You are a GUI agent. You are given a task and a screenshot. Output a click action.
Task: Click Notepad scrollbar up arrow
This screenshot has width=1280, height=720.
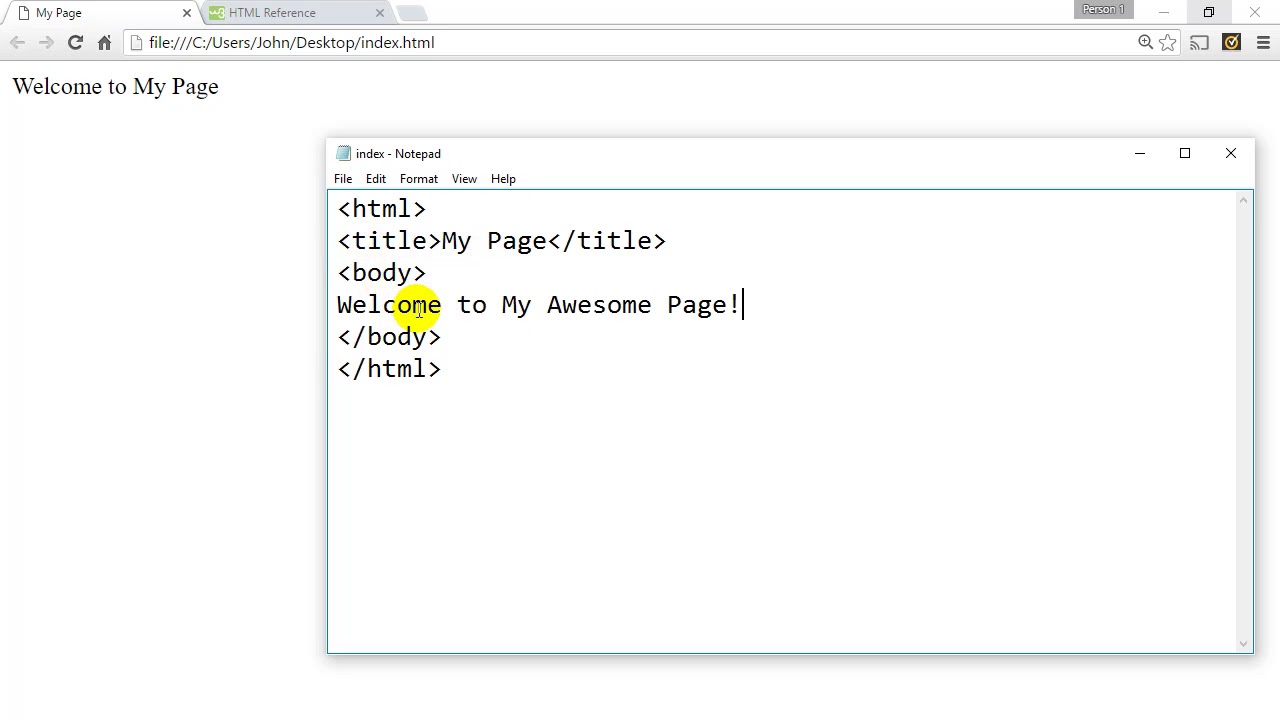tap(1244, 200)
